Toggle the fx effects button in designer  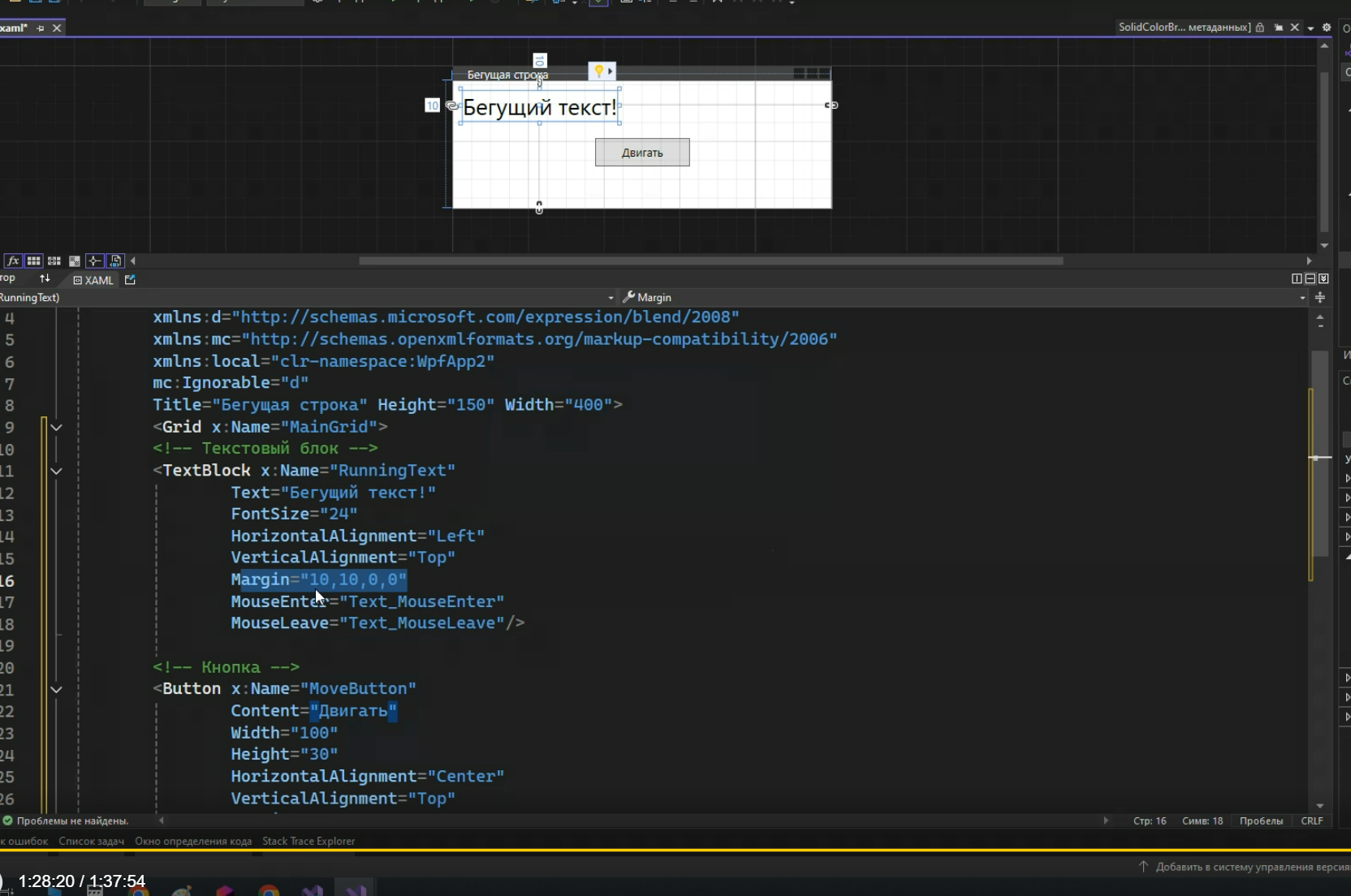(x=13, y=261)
